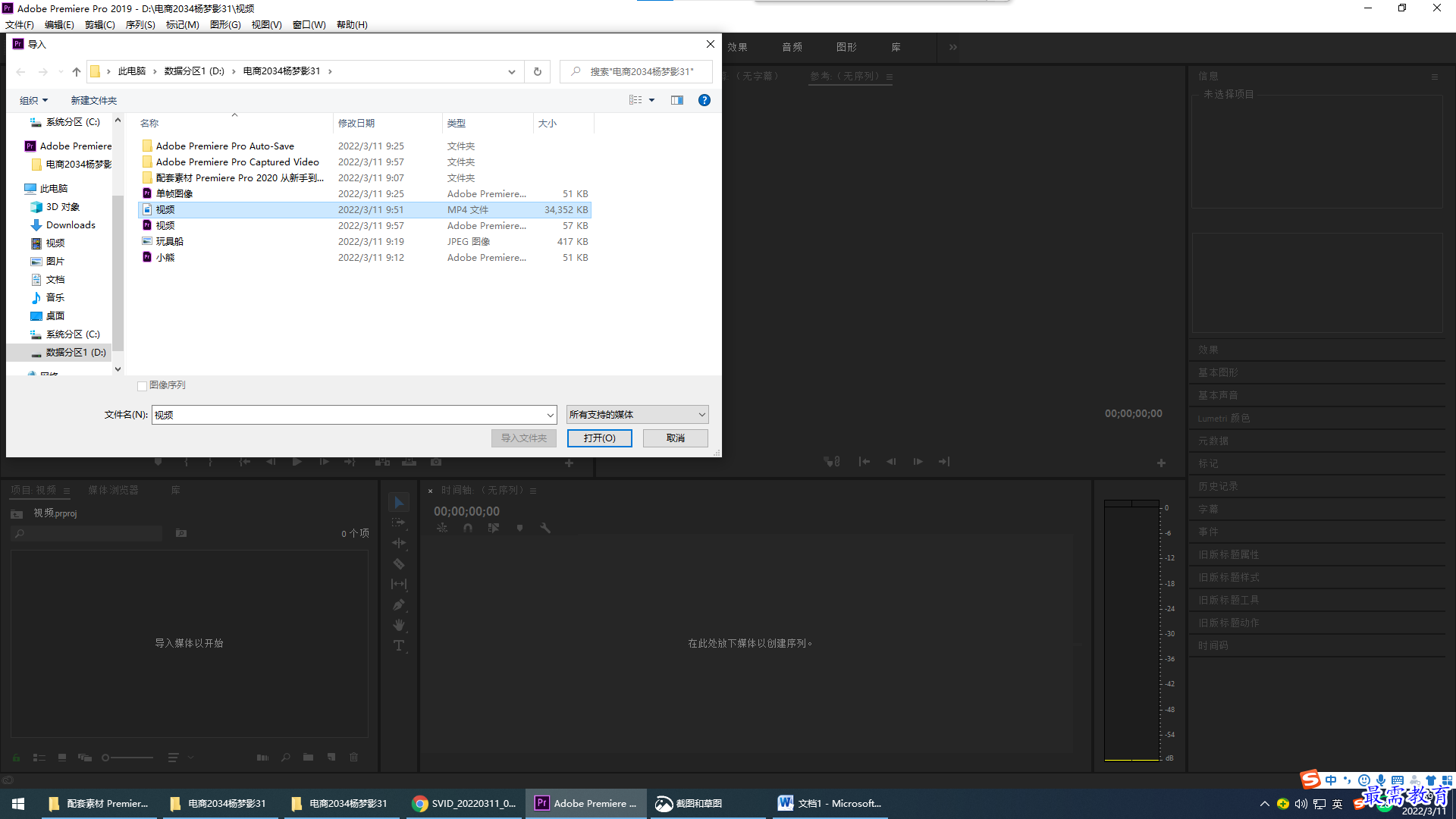Viewport: 1456px width, 819px height.
Task: Select the Slip tool
Action: coord(399,584)
